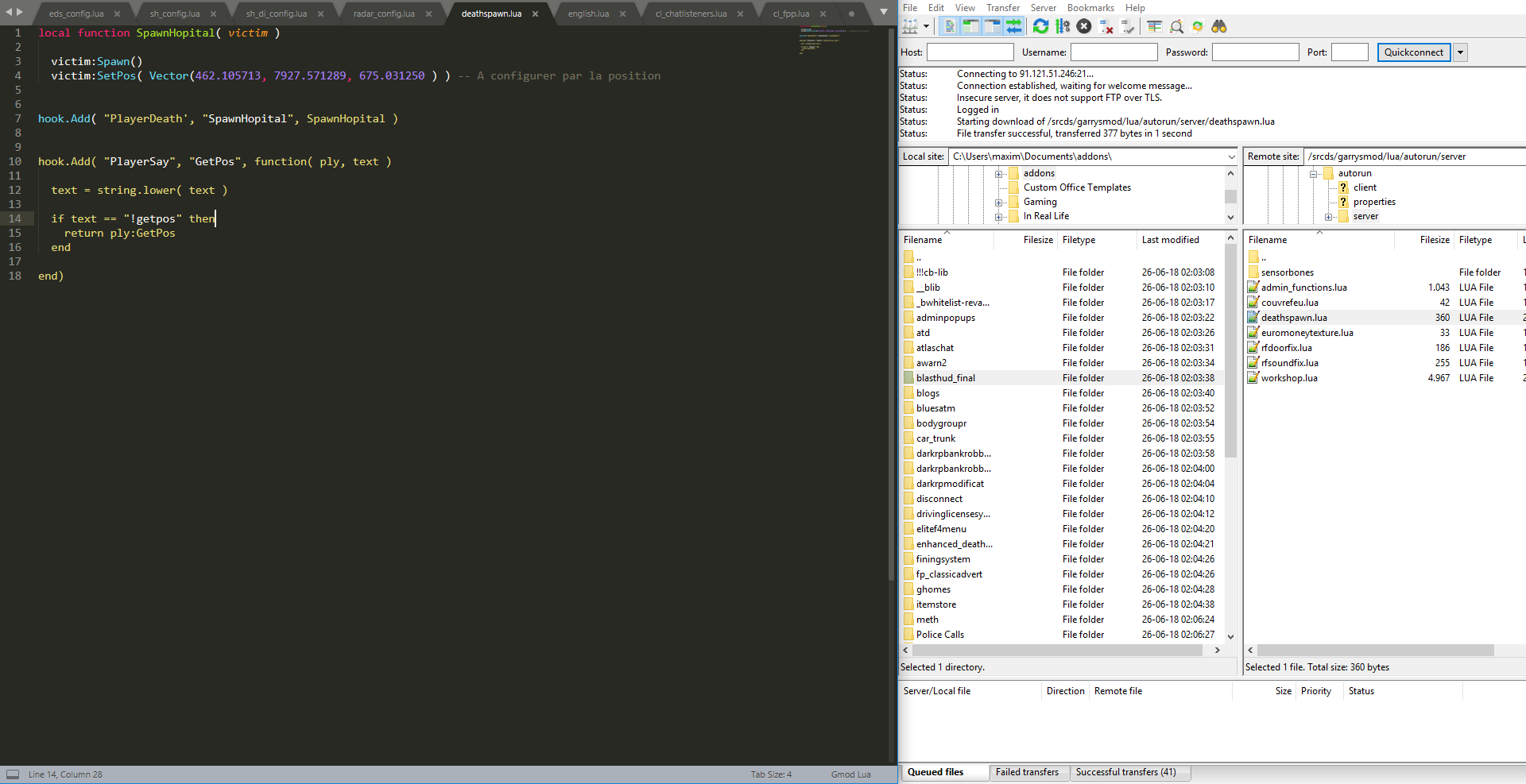The width and height of the screenshot is (1526, 784).
Task: Close the deathspawn.lua editor tab
Action: pyautogui.click(x=535, y=14)
